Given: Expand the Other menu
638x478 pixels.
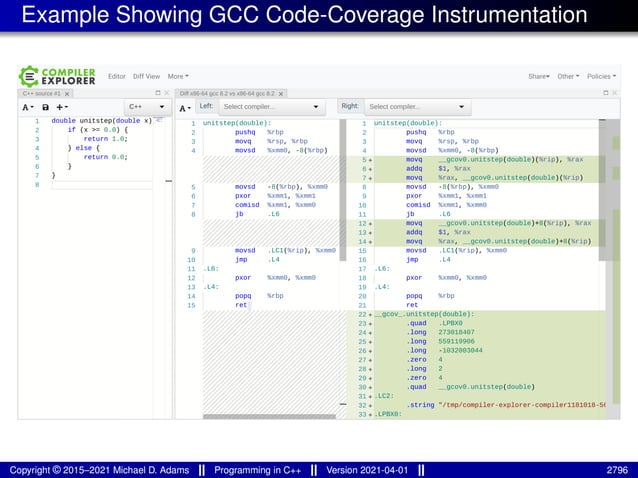Looking at the screenshot, I should click(x=568, y=76).
